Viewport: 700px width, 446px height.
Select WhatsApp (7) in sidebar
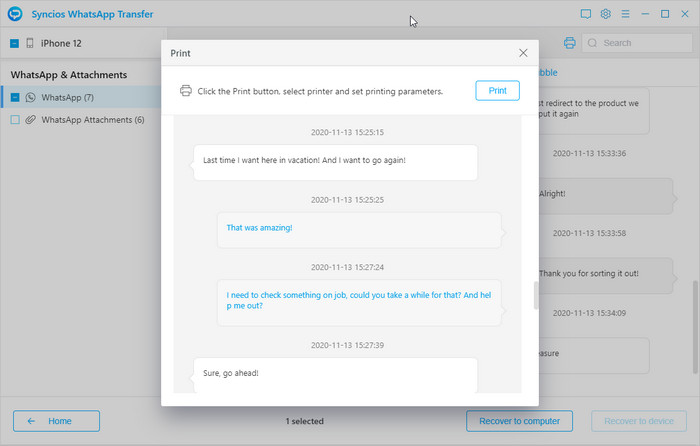(81, 97)
